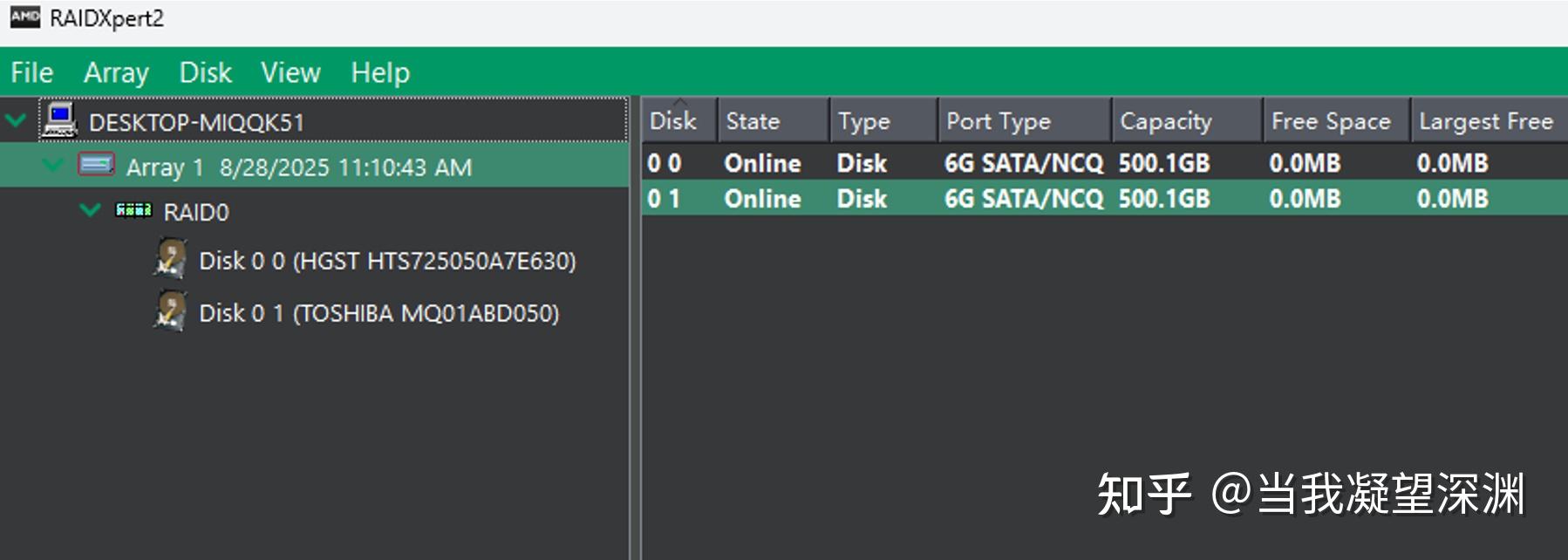
Task: Open the Disk menu
Action: (x=205, y=72)
